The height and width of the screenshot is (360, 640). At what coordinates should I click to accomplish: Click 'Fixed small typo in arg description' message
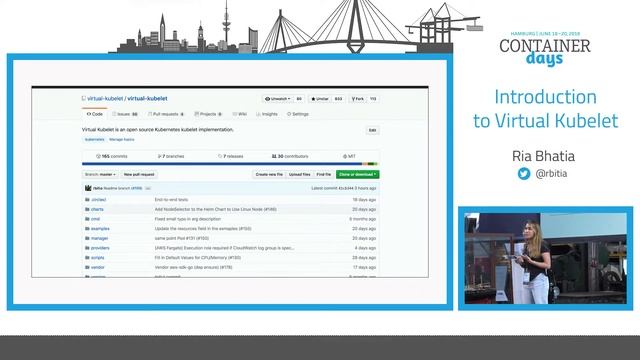[188, 219]
